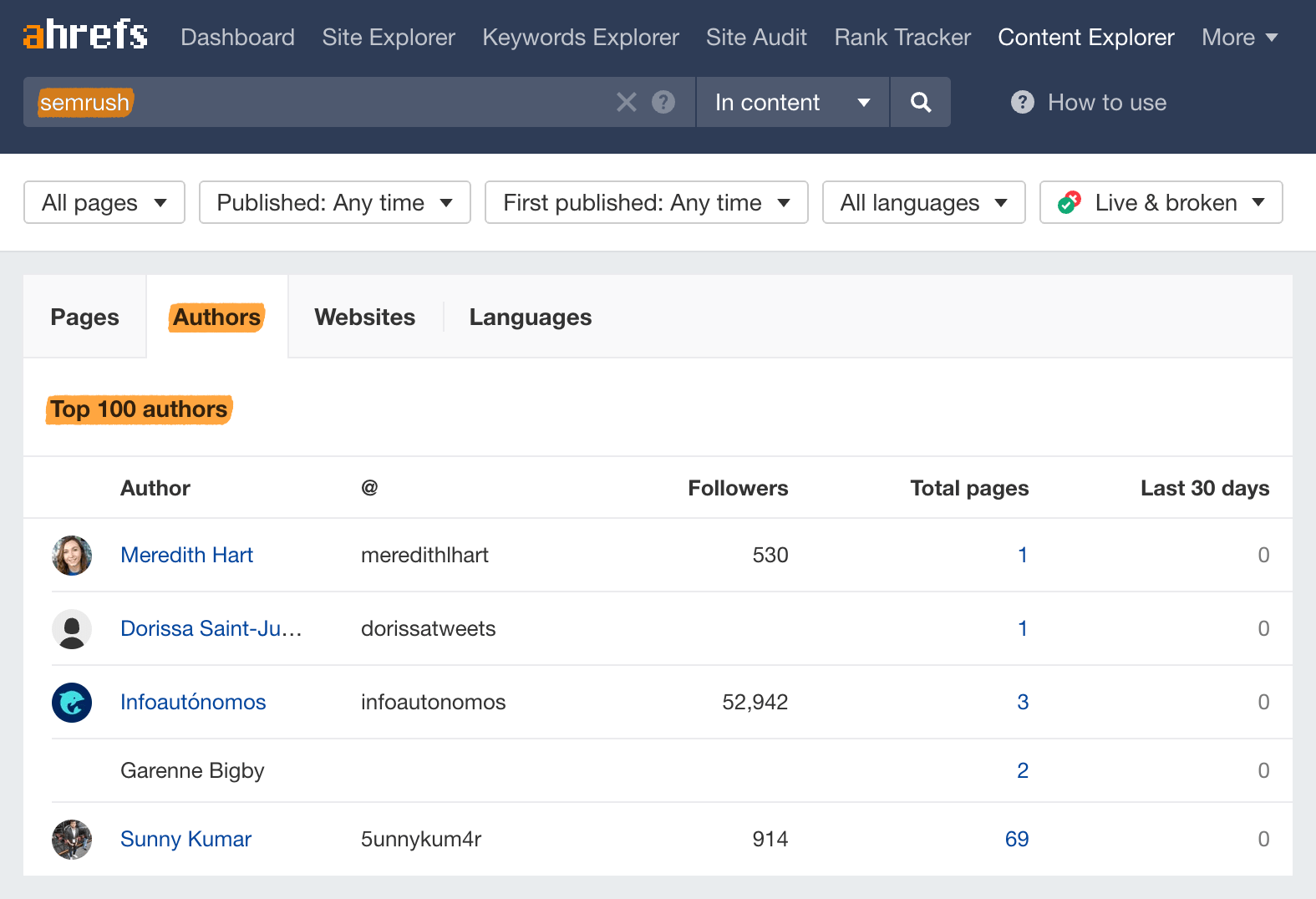Run search with magnifying glass button
Viewport: 1316px width, 899px height.
pyautogui.click(x=920, y=102)
